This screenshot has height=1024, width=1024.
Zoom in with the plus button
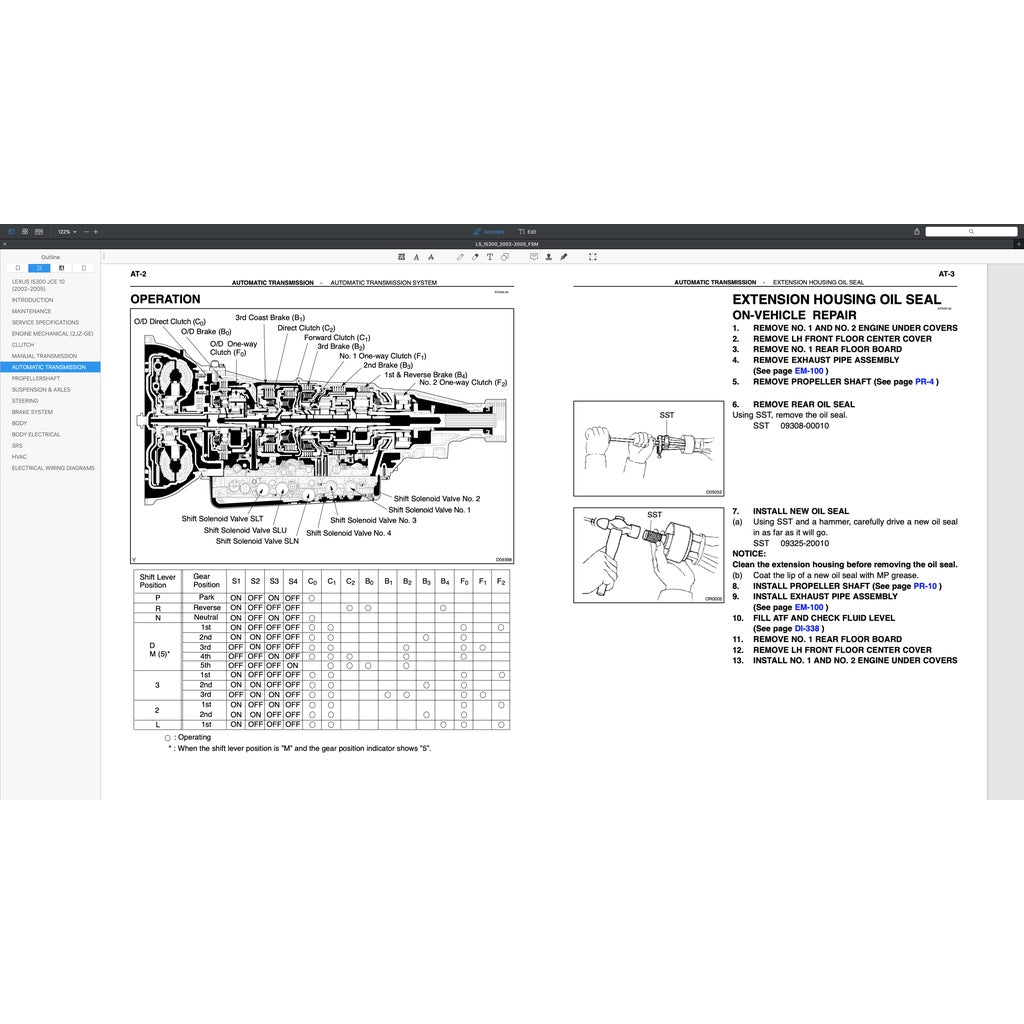96,231
